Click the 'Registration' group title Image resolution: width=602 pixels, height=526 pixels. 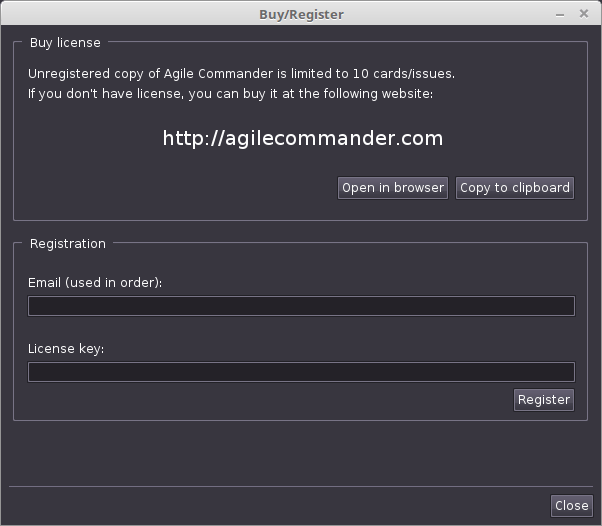pos(68,244)
